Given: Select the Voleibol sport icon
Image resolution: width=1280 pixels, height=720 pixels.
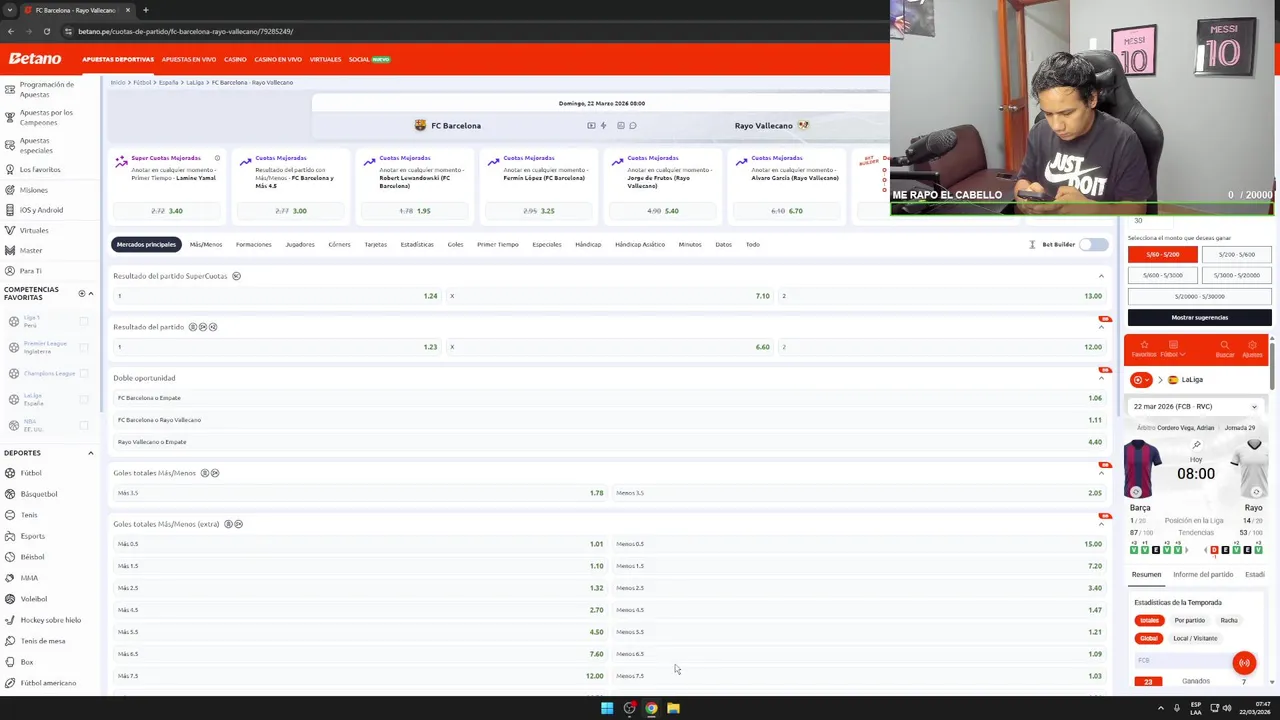Looking at the screenshot, I should coord(10,599).
